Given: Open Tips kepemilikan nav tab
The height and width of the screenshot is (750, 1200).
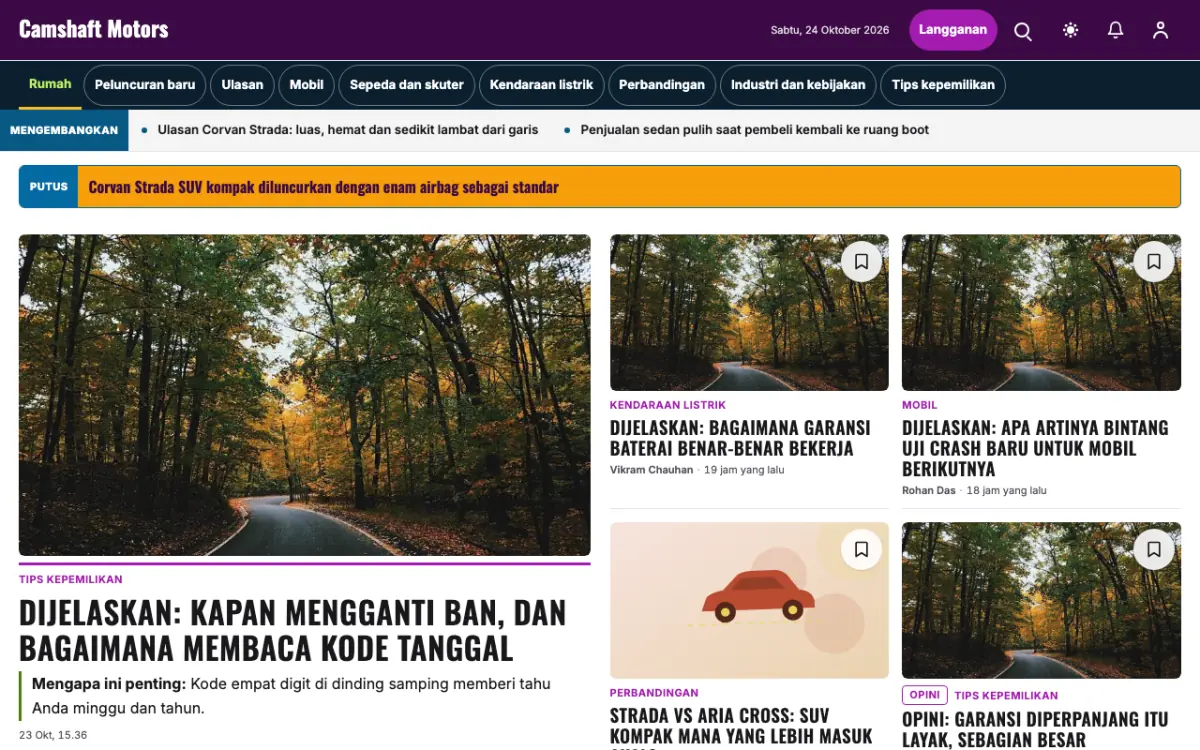Looking at the screenshot, I should coord(943,85).
